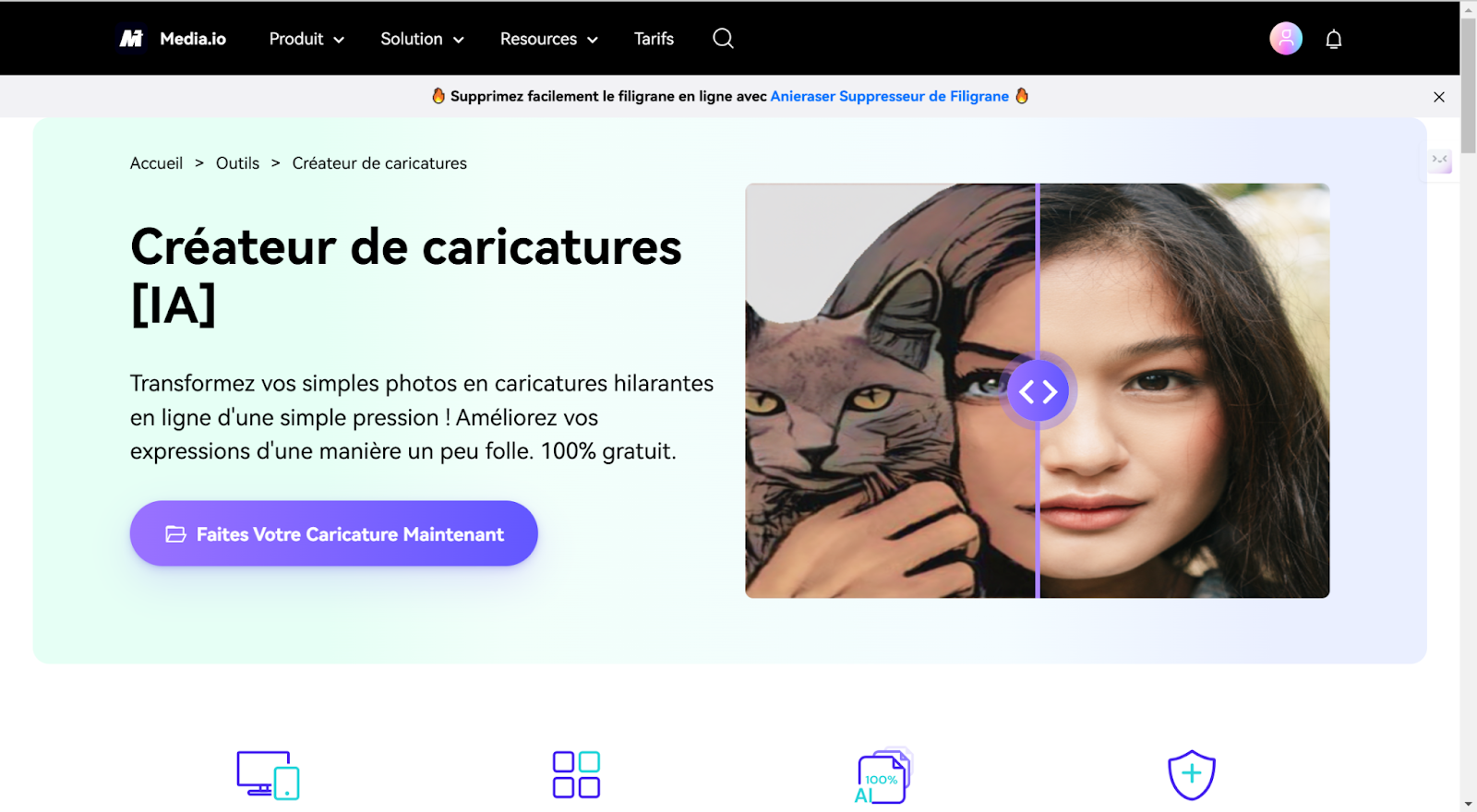Open the user profile avatar

(x=1286, y=39)
